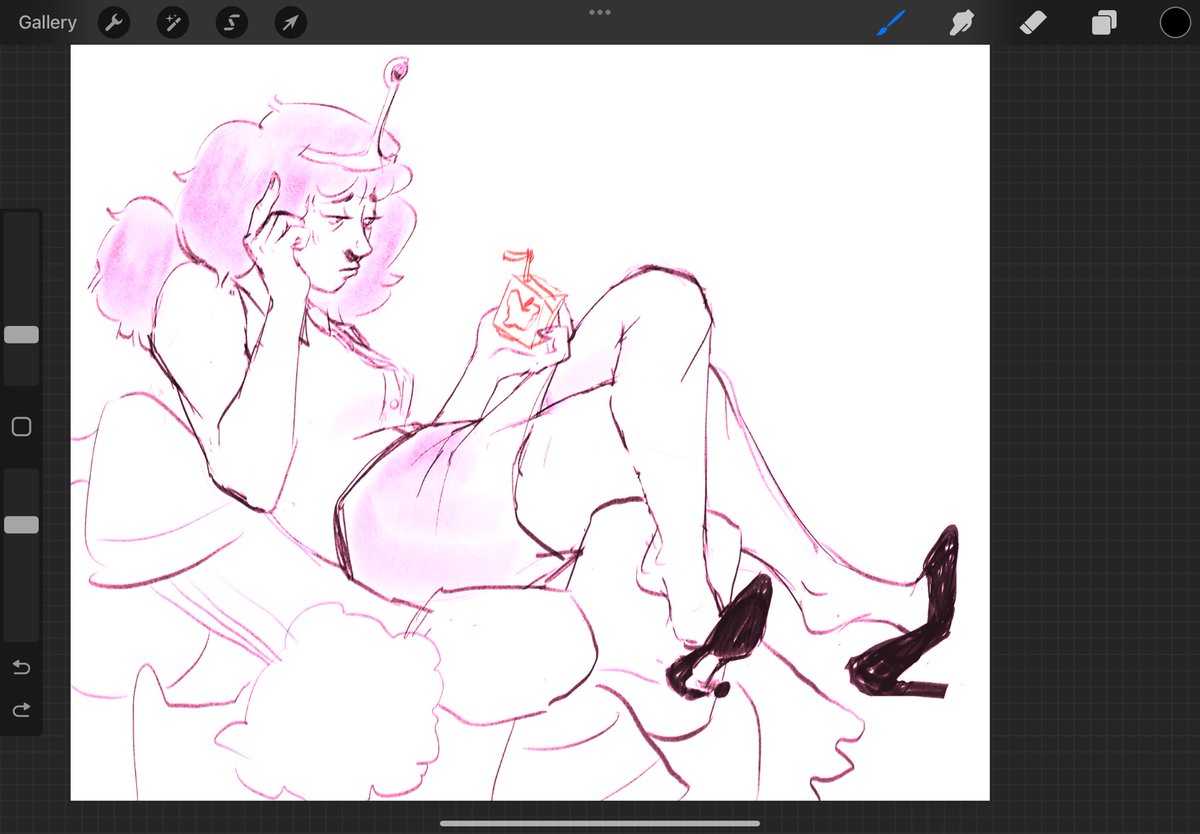Image resolution: width=1200 pixels, height=834 pixels.
Task: Click the brush size slider handle
Action: (21, 335)
